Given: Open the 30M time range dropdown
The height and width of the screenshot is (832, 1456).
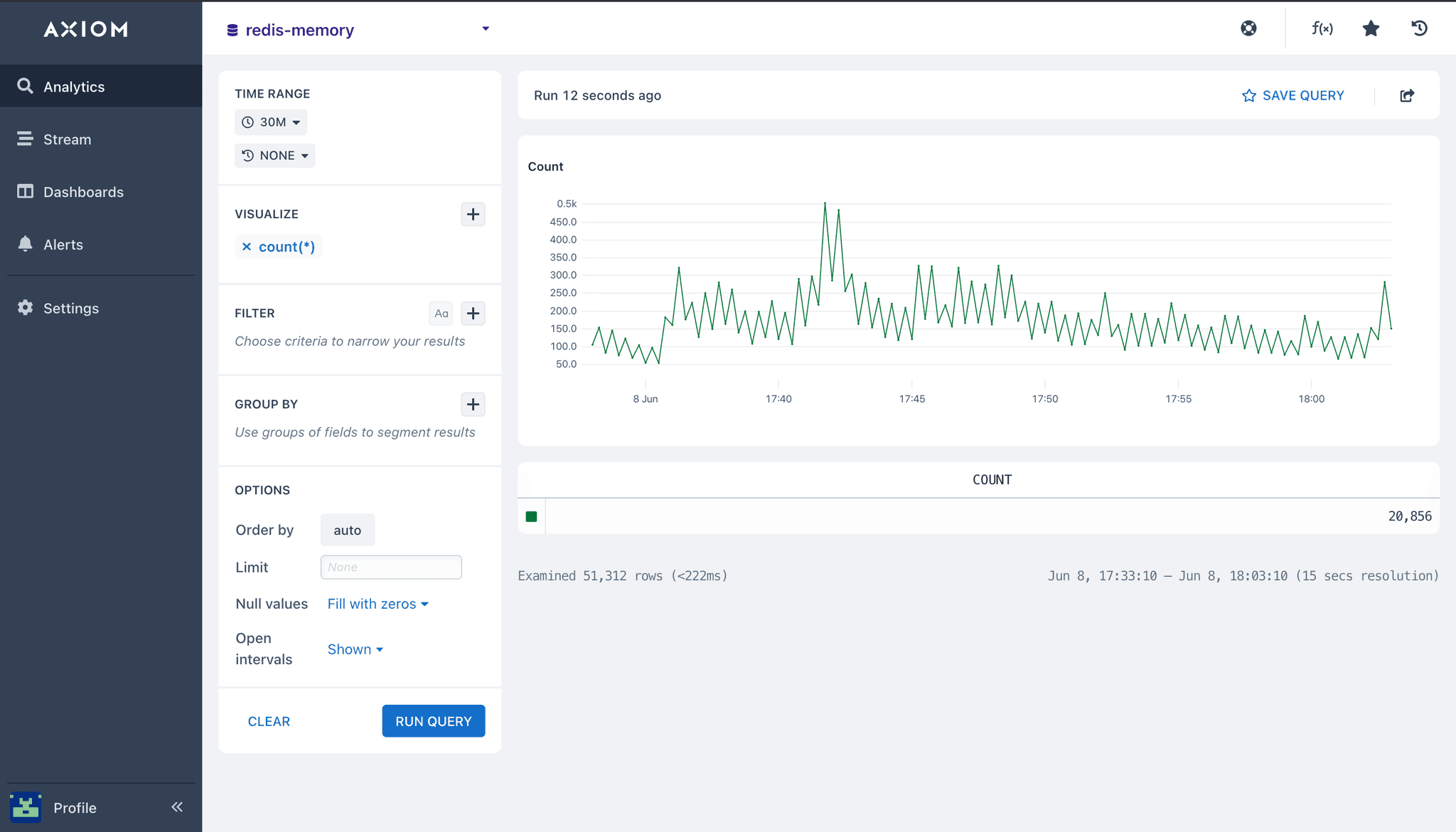Looking at the screenshot, I should pos(270,122).
